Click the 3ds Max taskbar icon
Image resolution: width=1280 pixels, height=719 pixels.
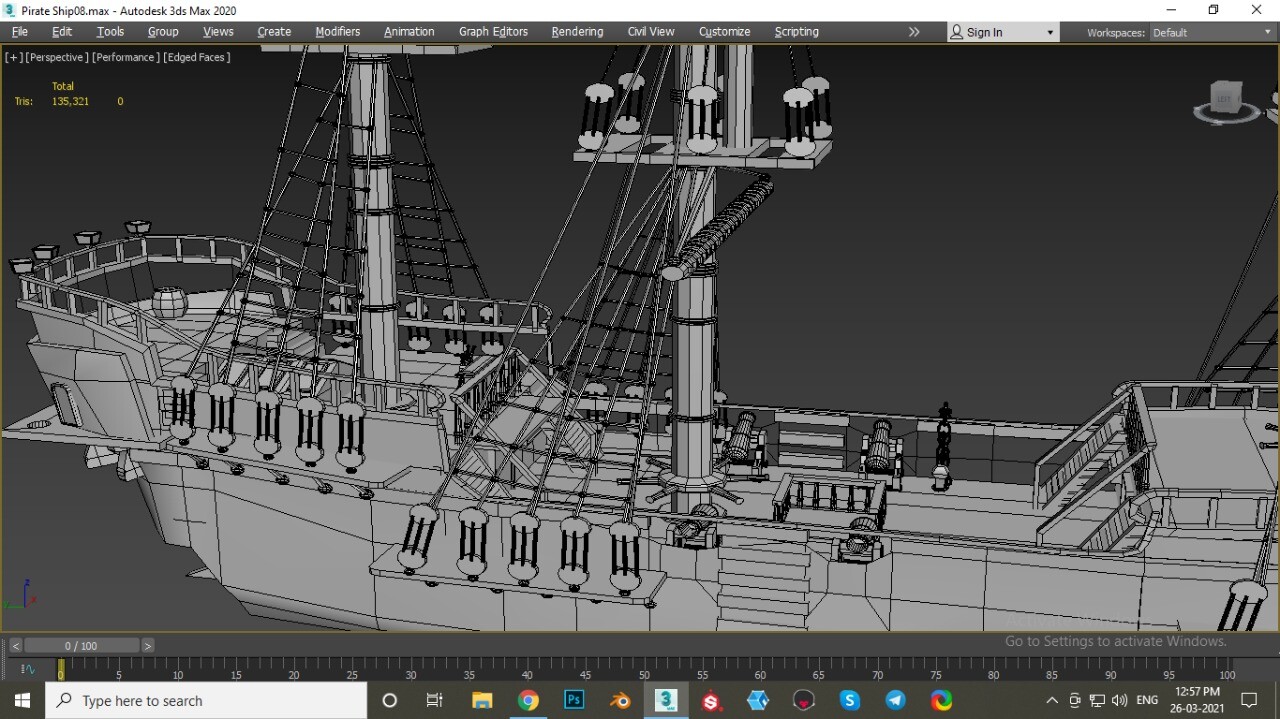pyautogui.click(x=666, y=701)
